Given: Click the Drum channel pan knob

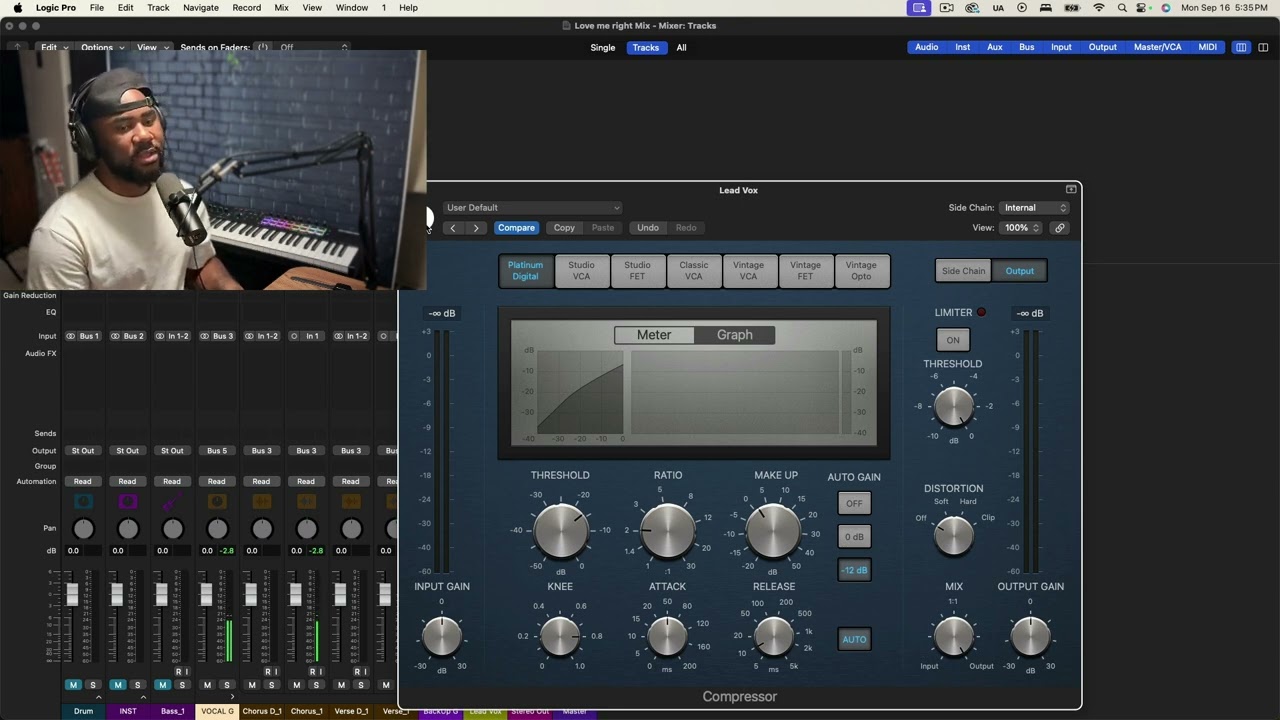Looking at the screenshot, I should click(83, 529).
